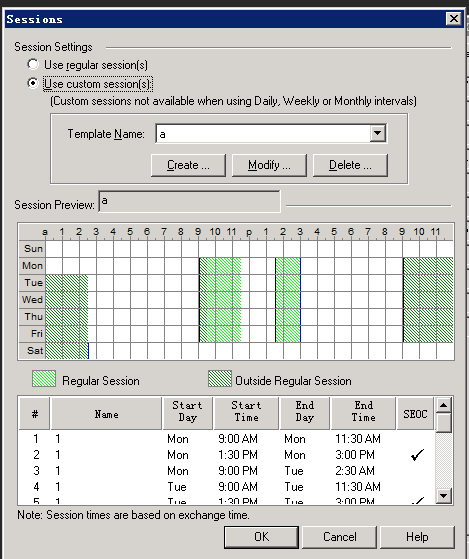Click the SEOC column header
Screen dimensions: 469x559
click(415, 414)
